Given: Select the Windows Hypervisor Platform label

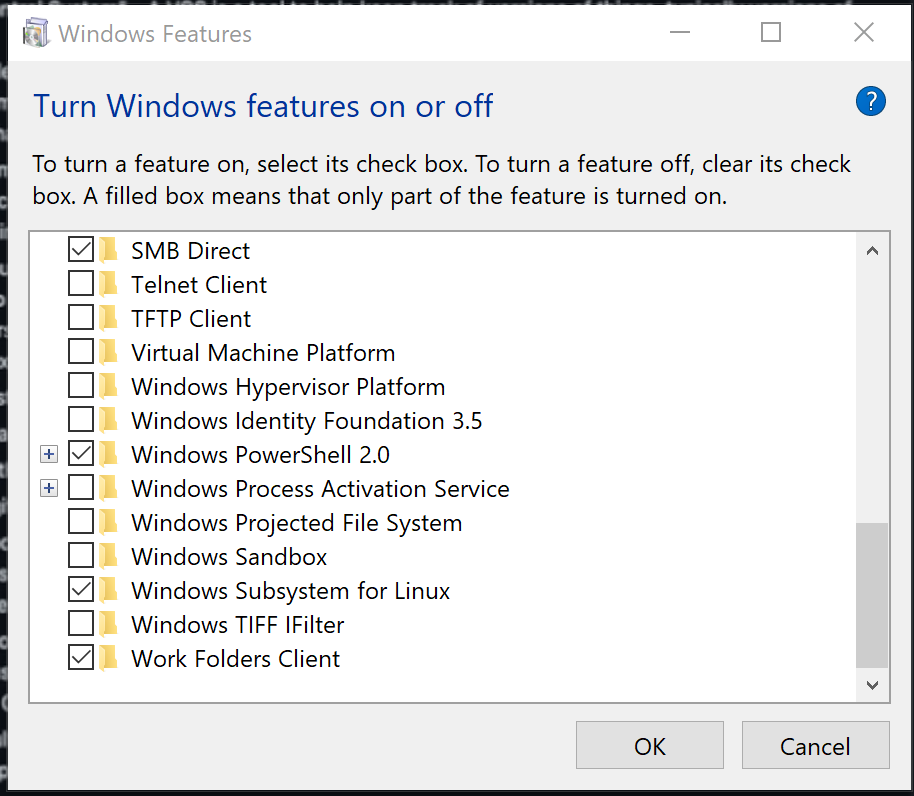Looking at the screenshot, I should [x=288, y=387].
